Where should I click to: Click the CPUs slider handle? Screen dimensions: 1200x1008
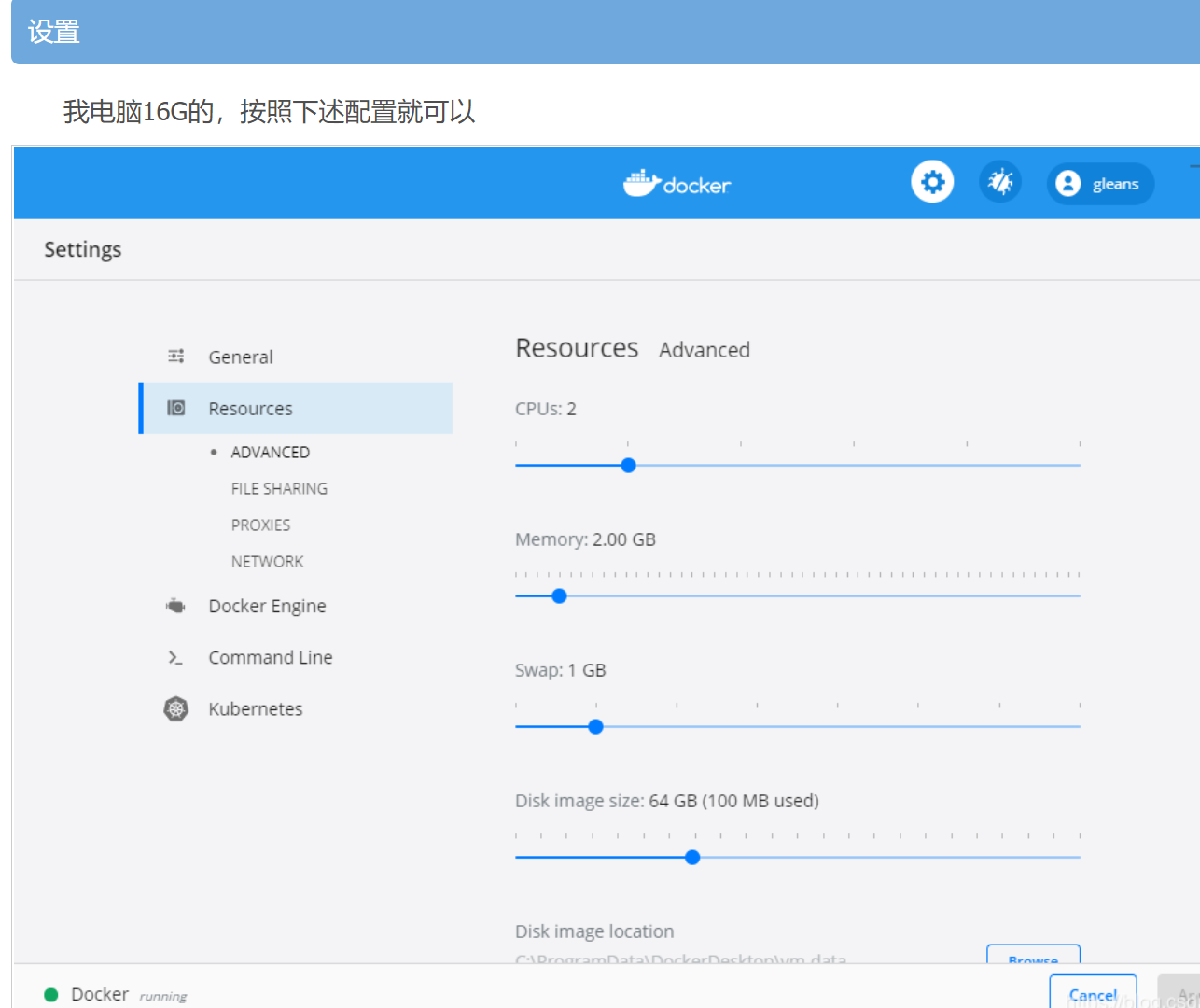tap(628, 466)
